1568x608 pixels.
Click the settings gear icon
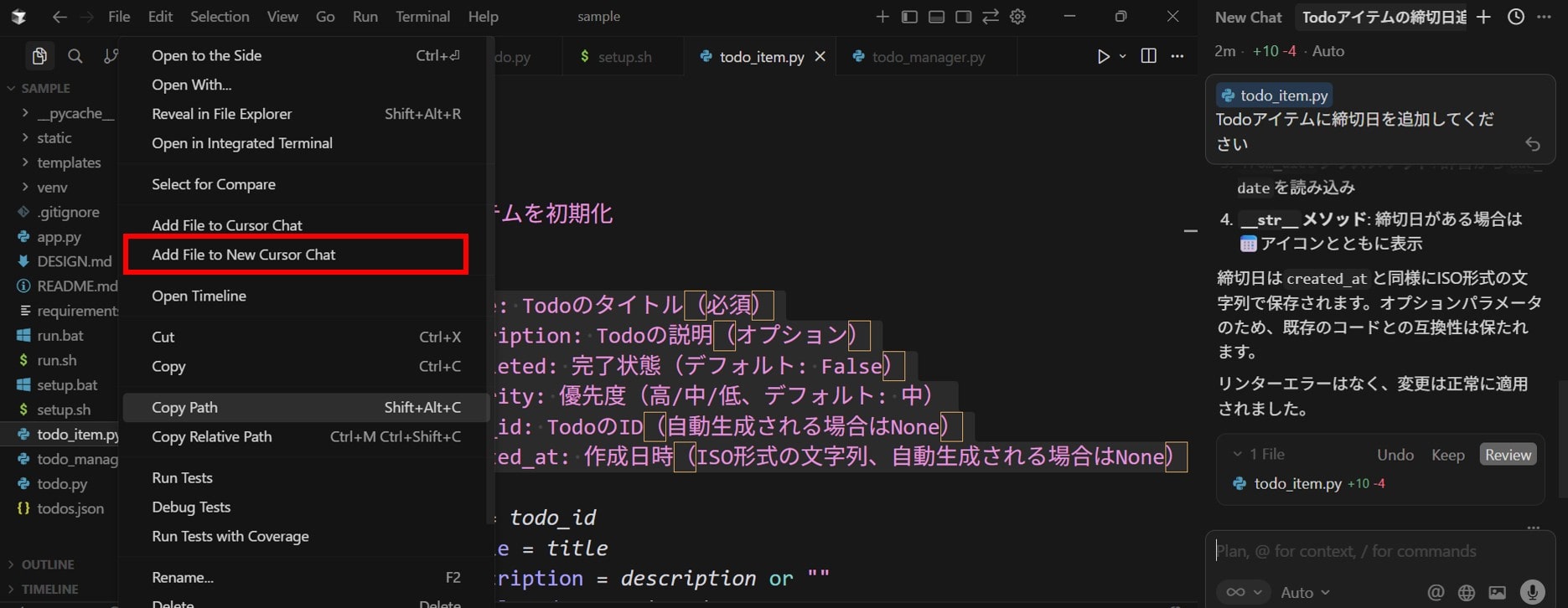click(x=1017, y=17)
